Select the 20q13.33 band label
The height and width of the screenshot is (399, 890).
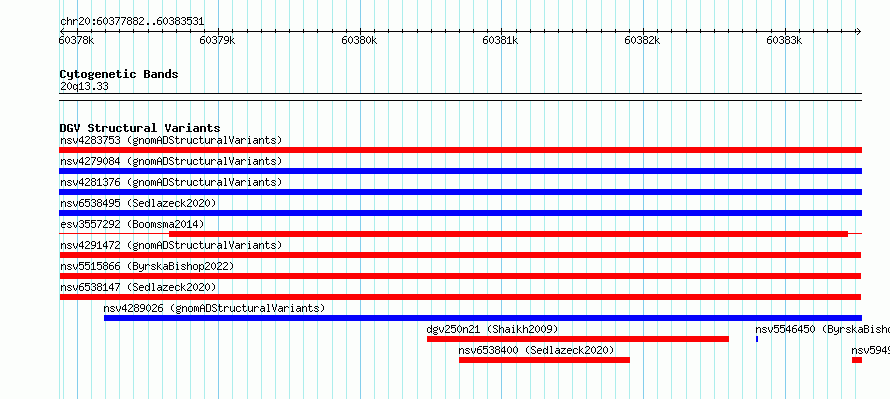(84, 87)
